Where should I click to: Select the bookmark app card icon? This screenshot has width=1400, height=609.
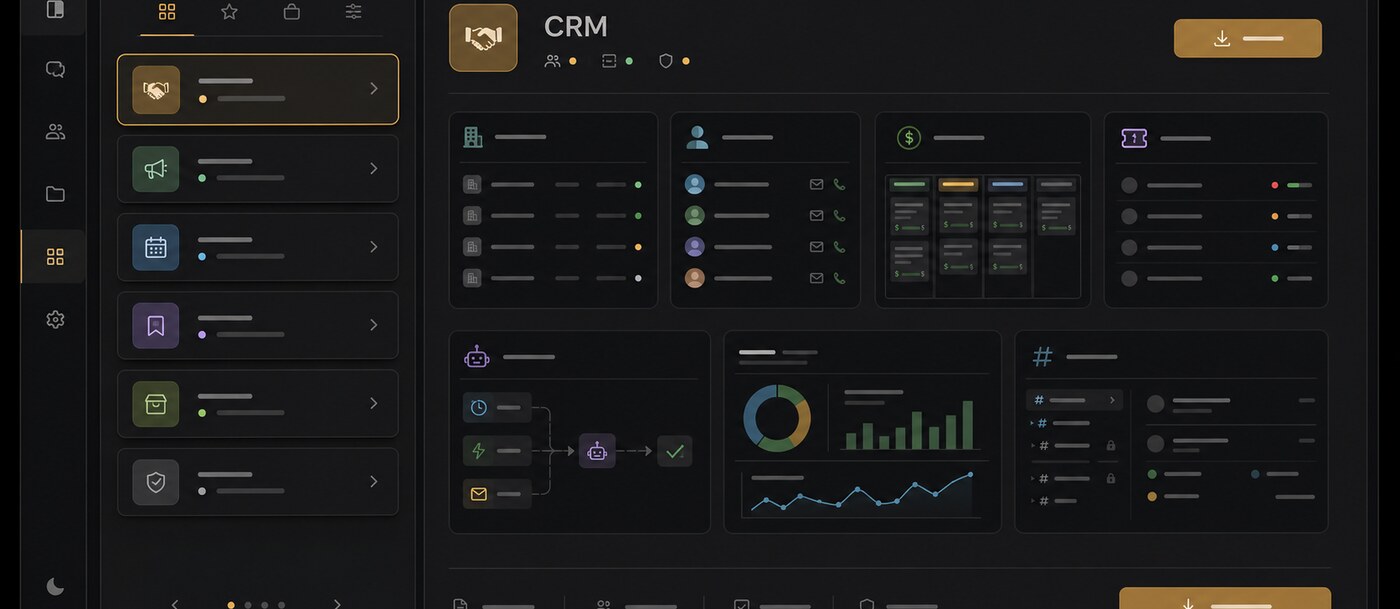coord(156,325)
